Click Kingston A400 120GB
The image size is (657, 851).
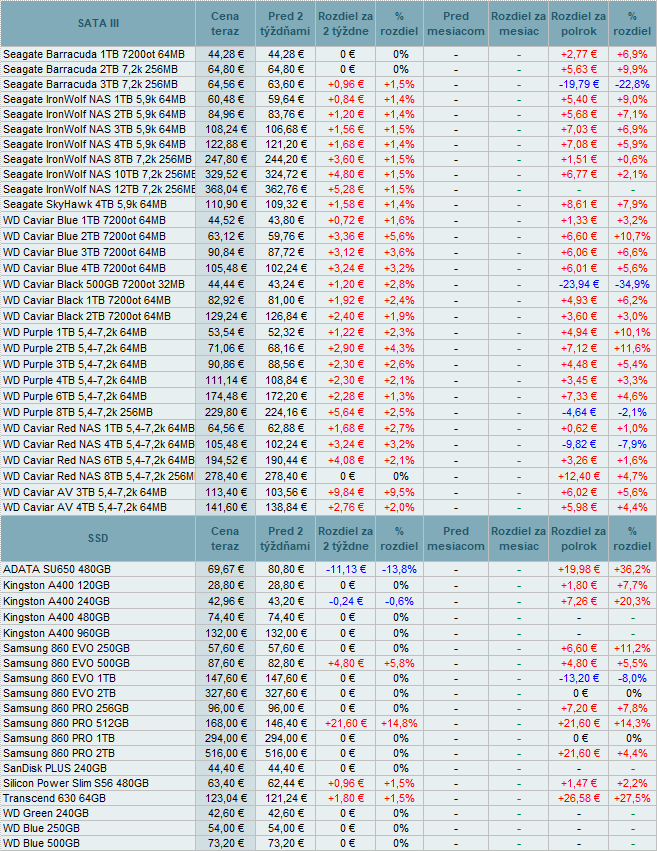[56, 586]
